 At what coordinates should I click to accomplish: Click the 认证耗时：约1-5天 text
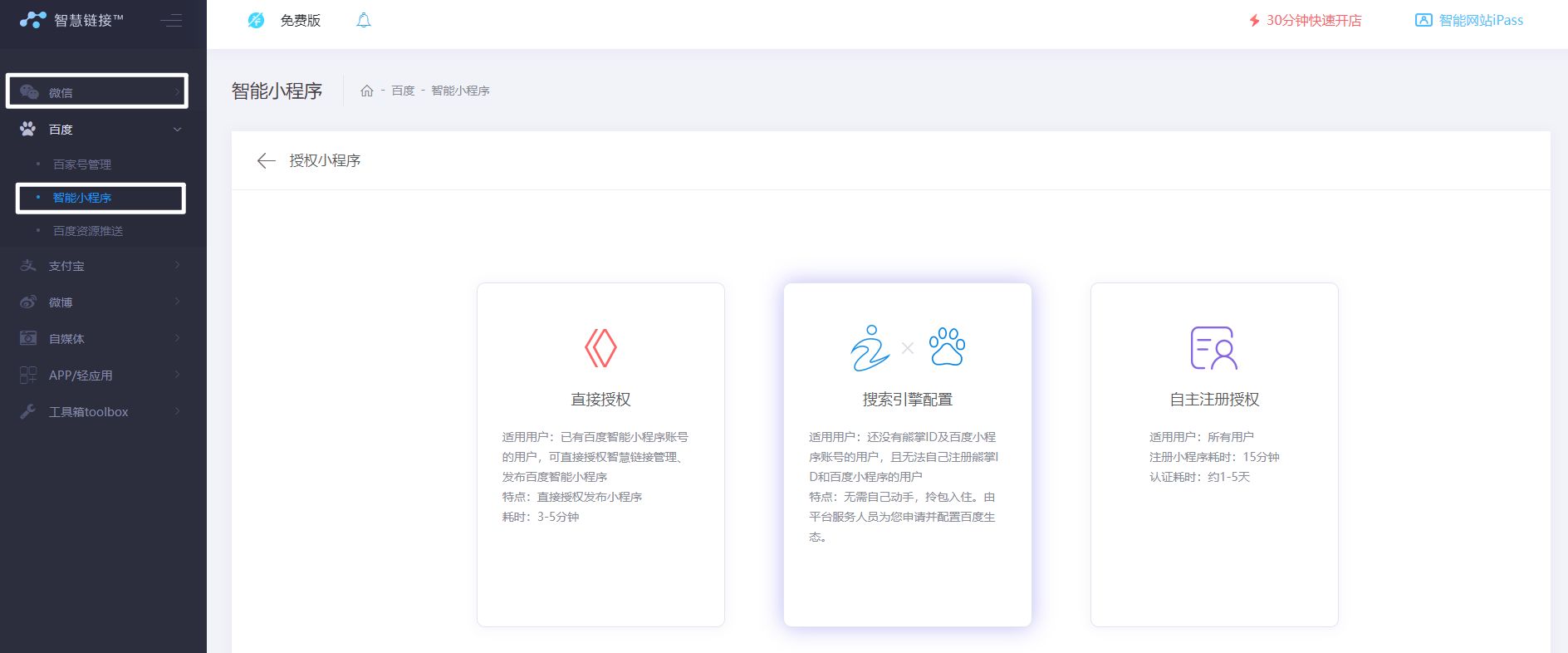[x=1199, y=477]
